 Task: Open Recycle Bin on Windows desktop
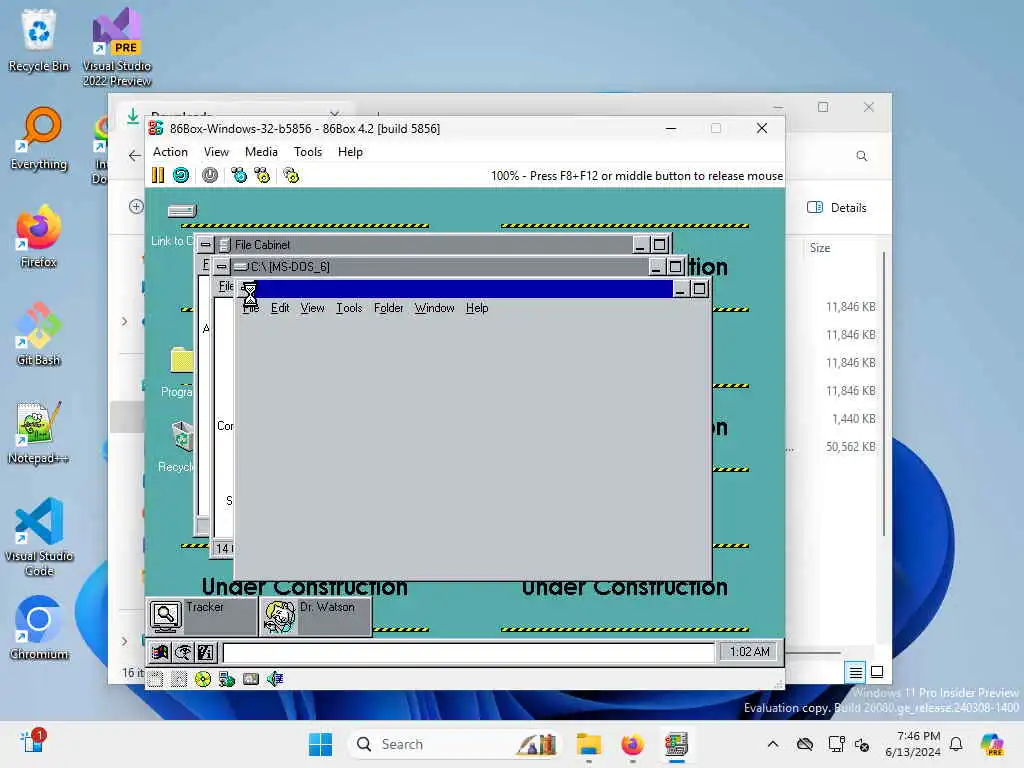point(39,40)
